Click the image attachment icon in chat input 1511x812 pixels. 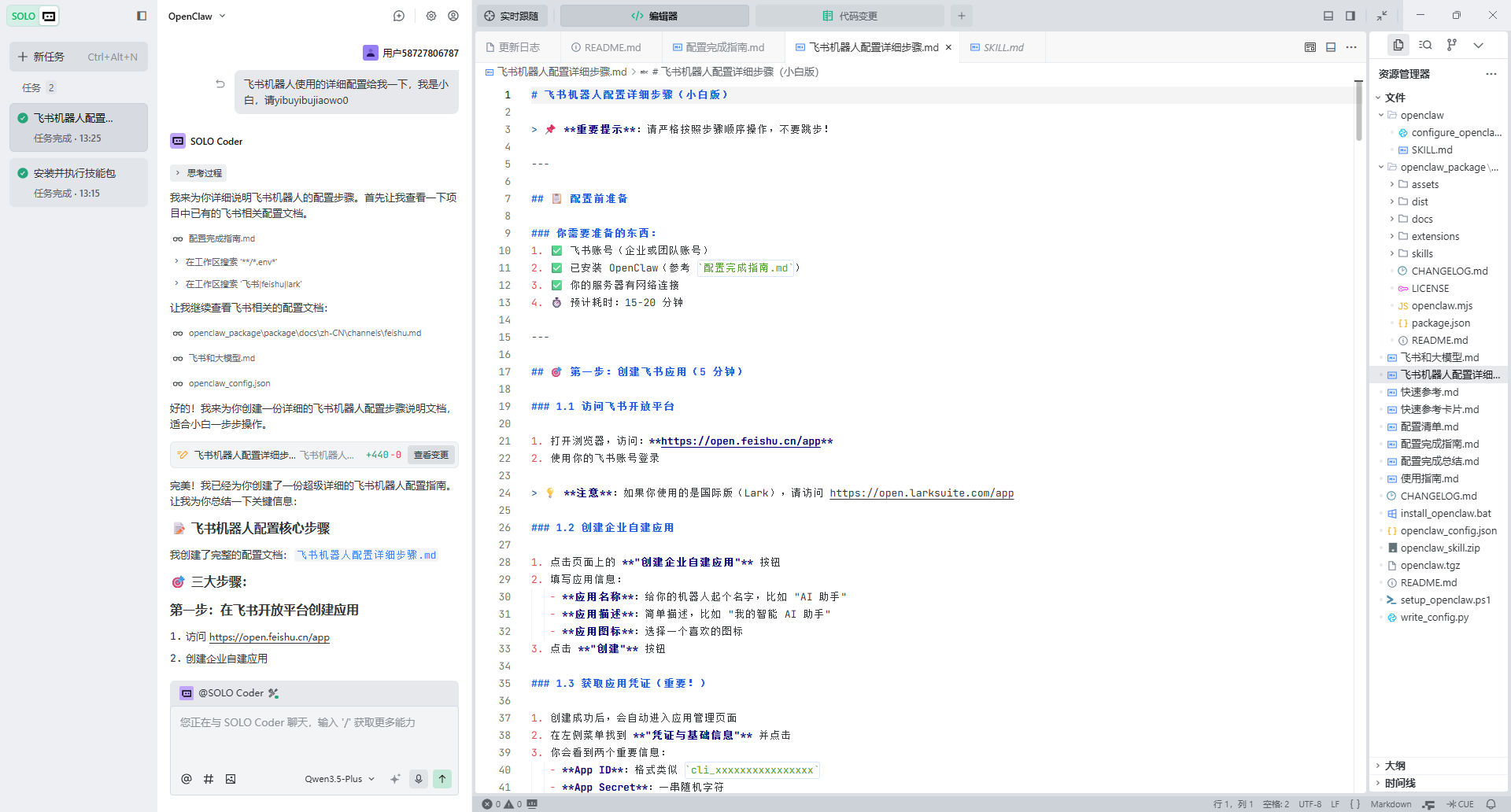(231, 779)
